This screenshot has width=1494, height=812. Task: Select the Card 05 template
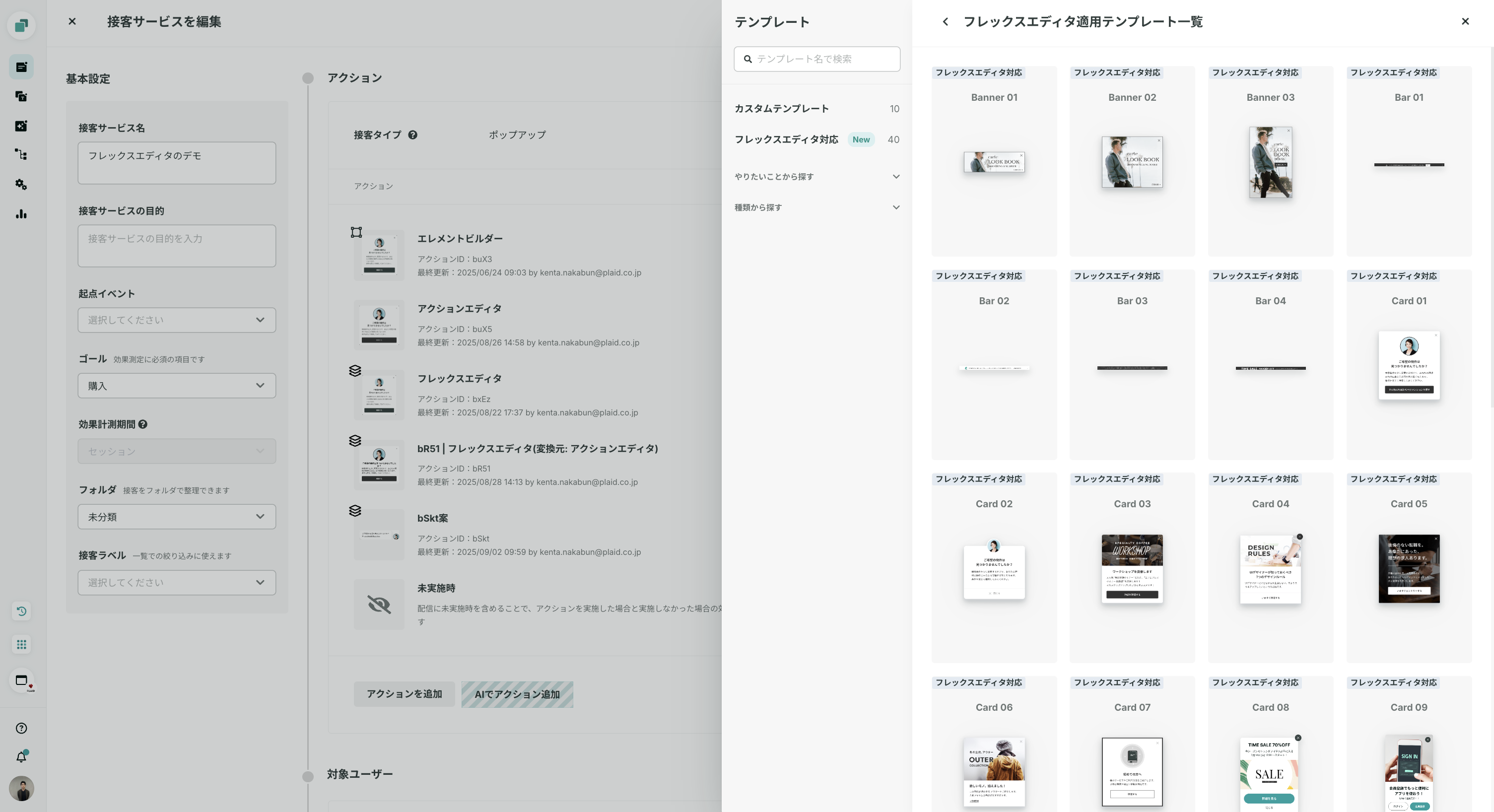[1409, 568]
